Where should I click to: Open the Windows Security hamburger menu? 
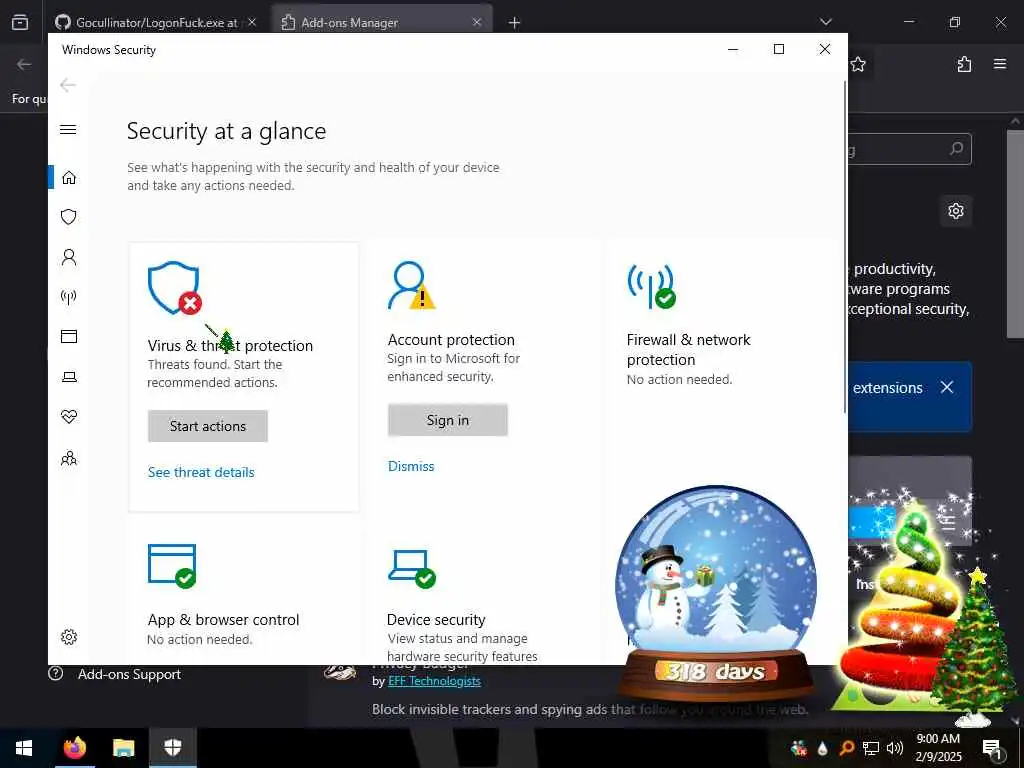68,129
